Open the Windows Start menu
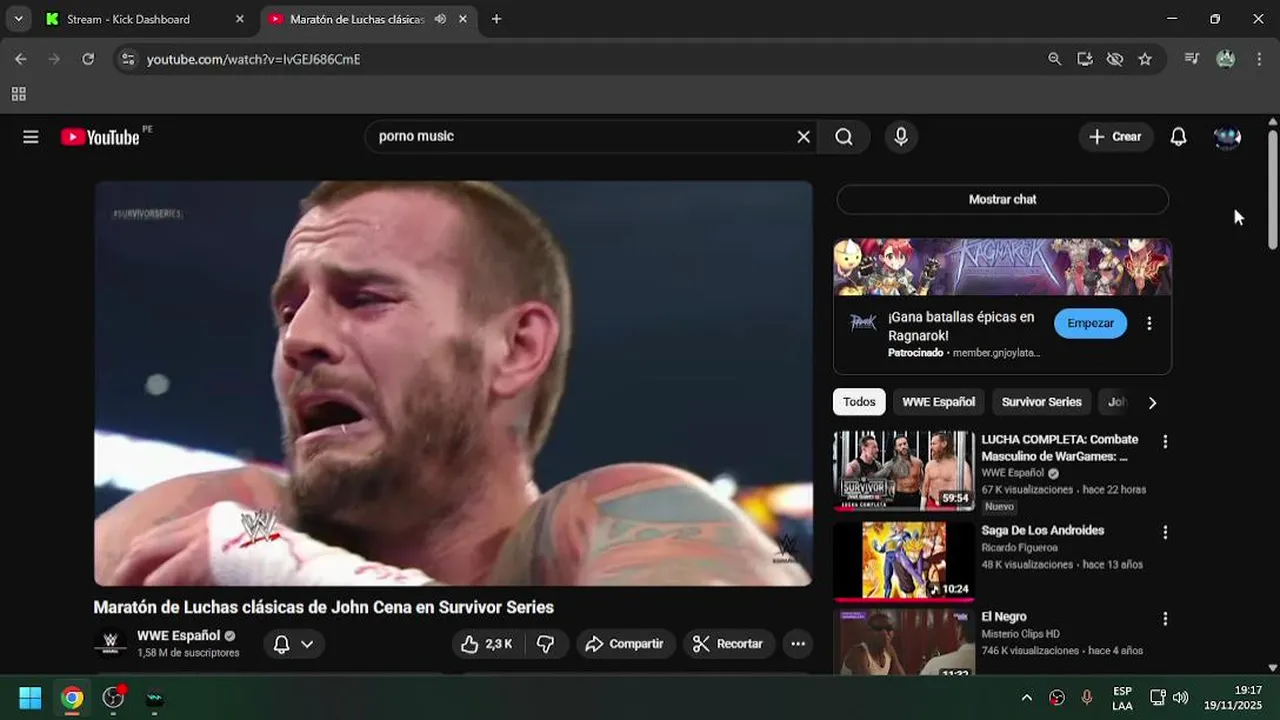The width and height of the screenshot is (1280, 720). 30,697
